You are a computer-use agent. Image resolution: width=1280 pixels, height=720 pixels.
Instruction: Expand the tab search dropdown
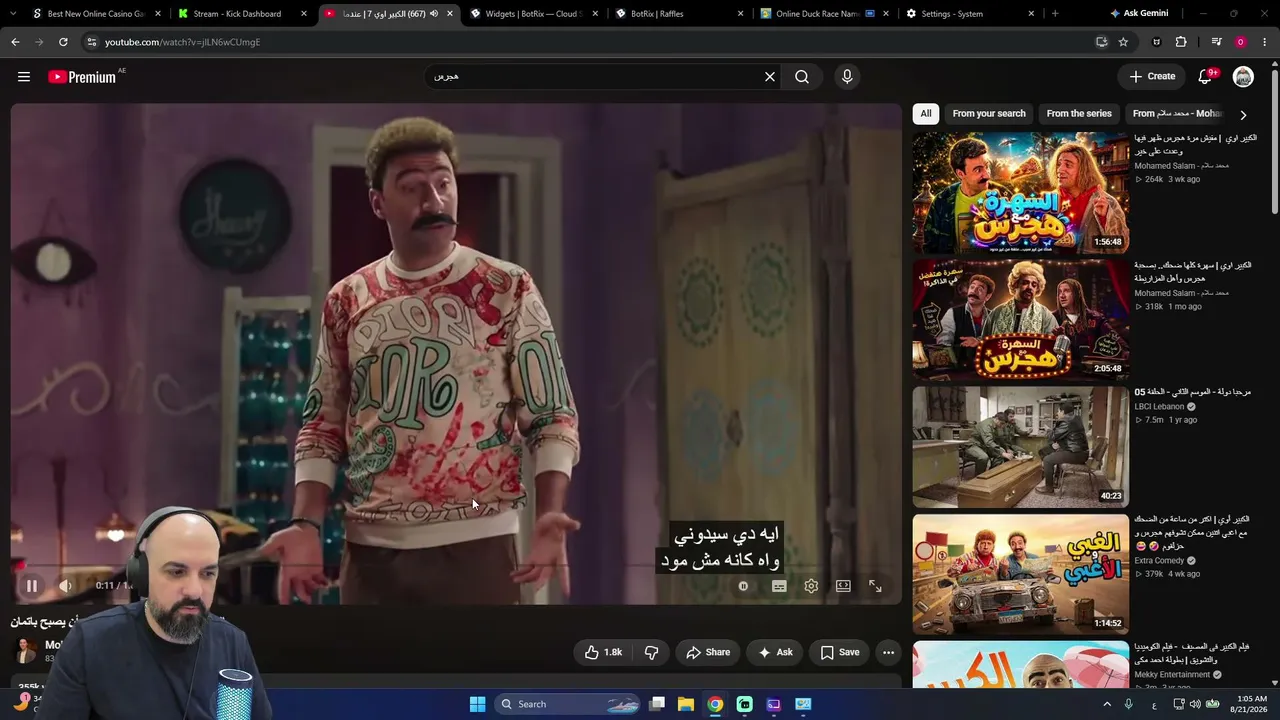15,14
